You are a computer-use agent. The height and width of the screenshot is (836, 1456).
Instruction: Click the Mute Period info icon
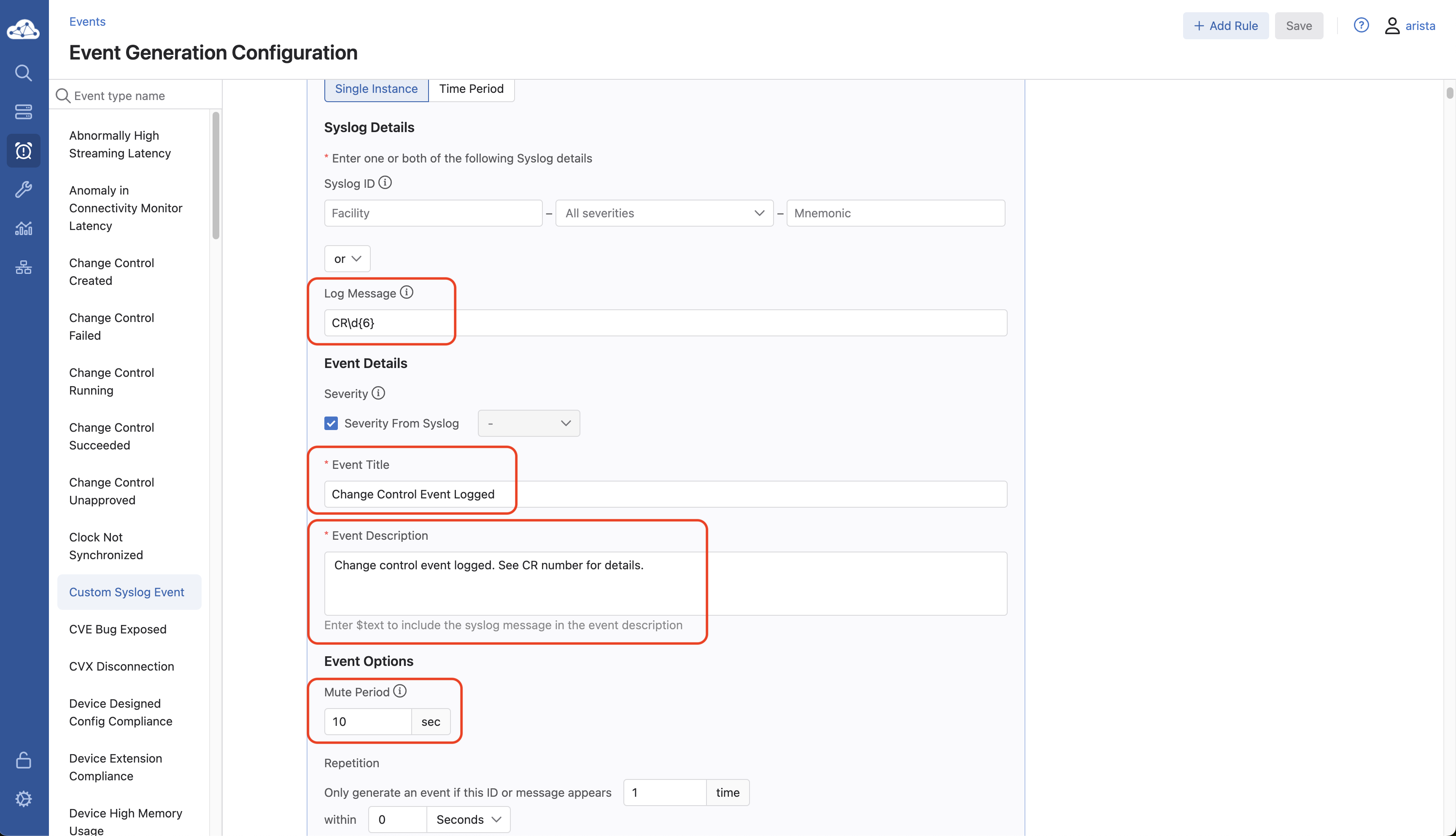[x=400, y=691]
